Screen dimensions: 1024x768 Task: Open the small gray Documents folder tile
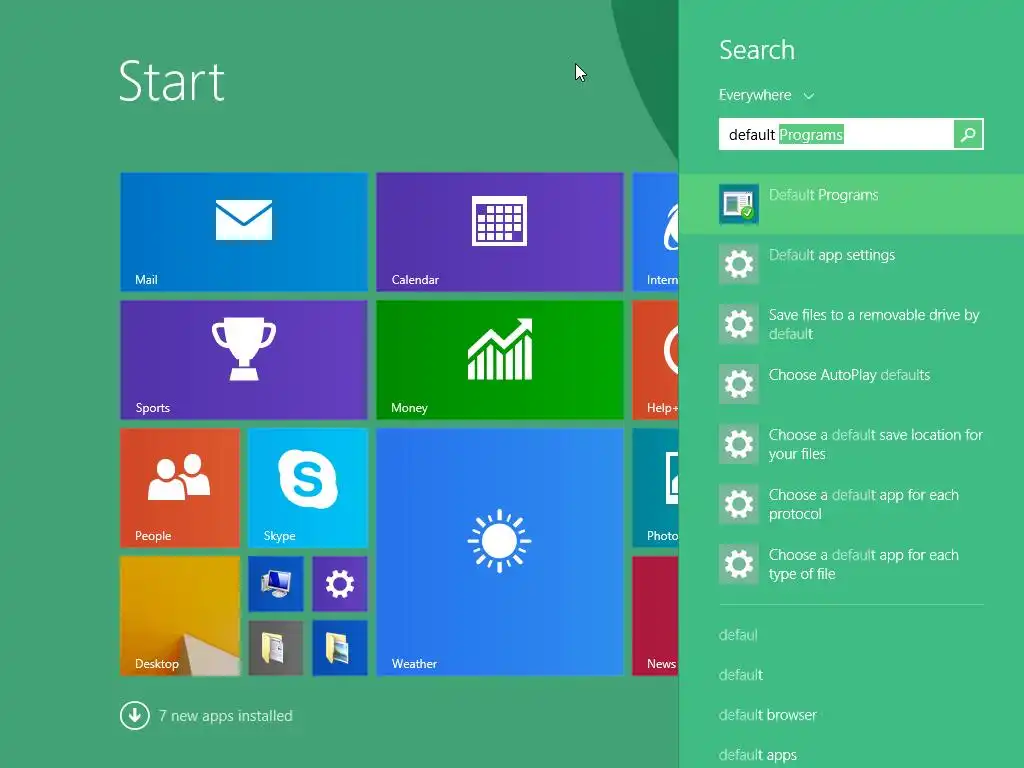click(276, 647)
